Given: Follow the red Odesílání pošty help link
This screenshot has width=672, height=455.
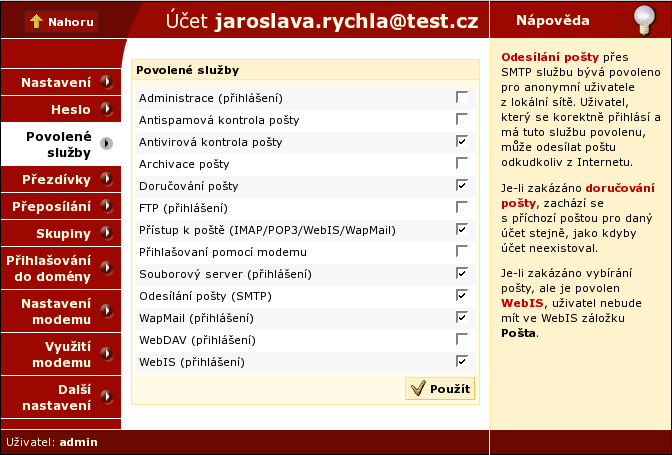Looking at the screenshot, I should point(550,57).
